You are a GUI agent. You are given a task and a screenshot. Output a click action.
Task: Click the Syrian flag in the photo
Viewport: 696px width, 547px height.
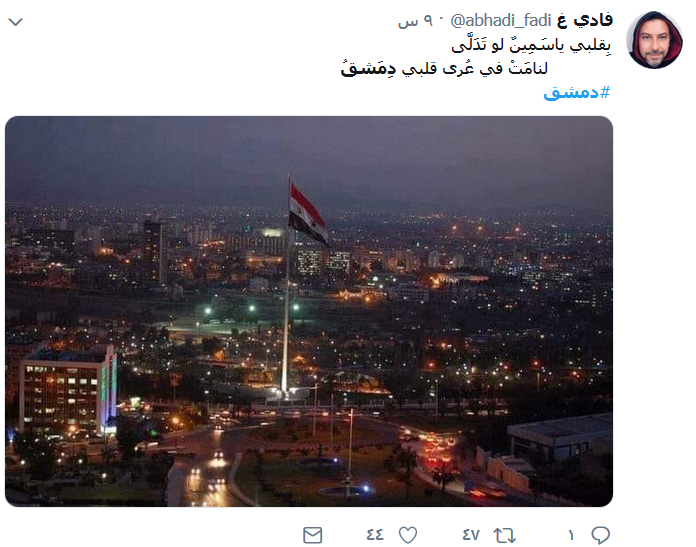pos(308,214)
